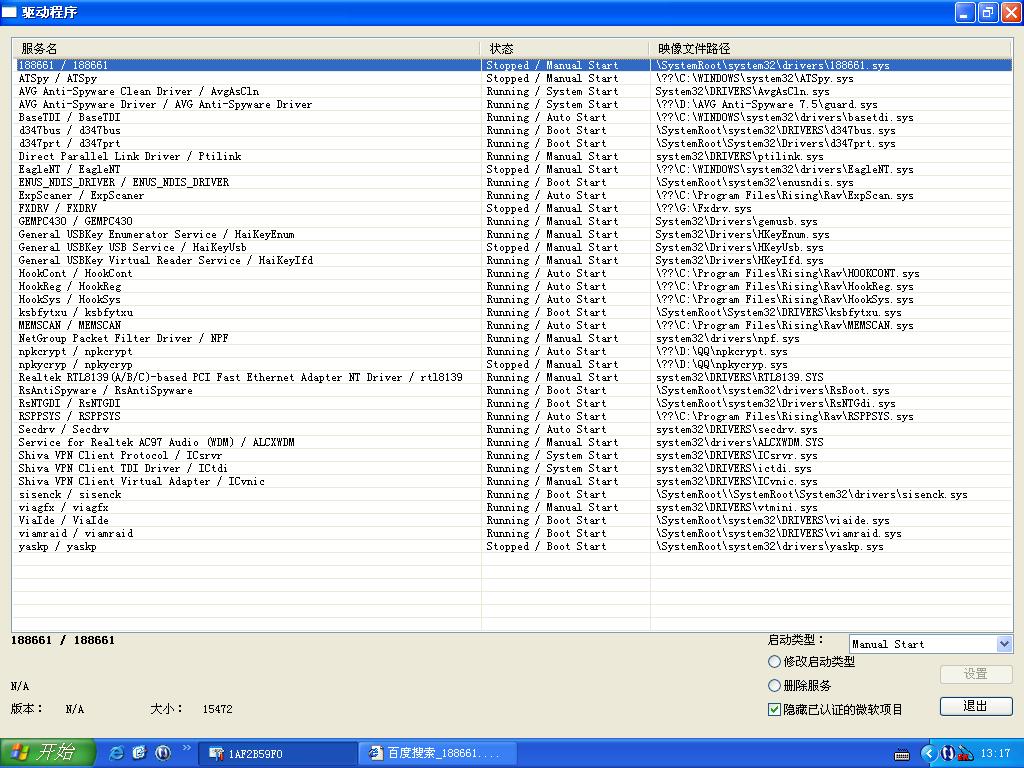Image resolution: width=1024 pixels, height=768 pixels.
Task: Expand quick launch overflow chevron
Action: click(186, 748)
